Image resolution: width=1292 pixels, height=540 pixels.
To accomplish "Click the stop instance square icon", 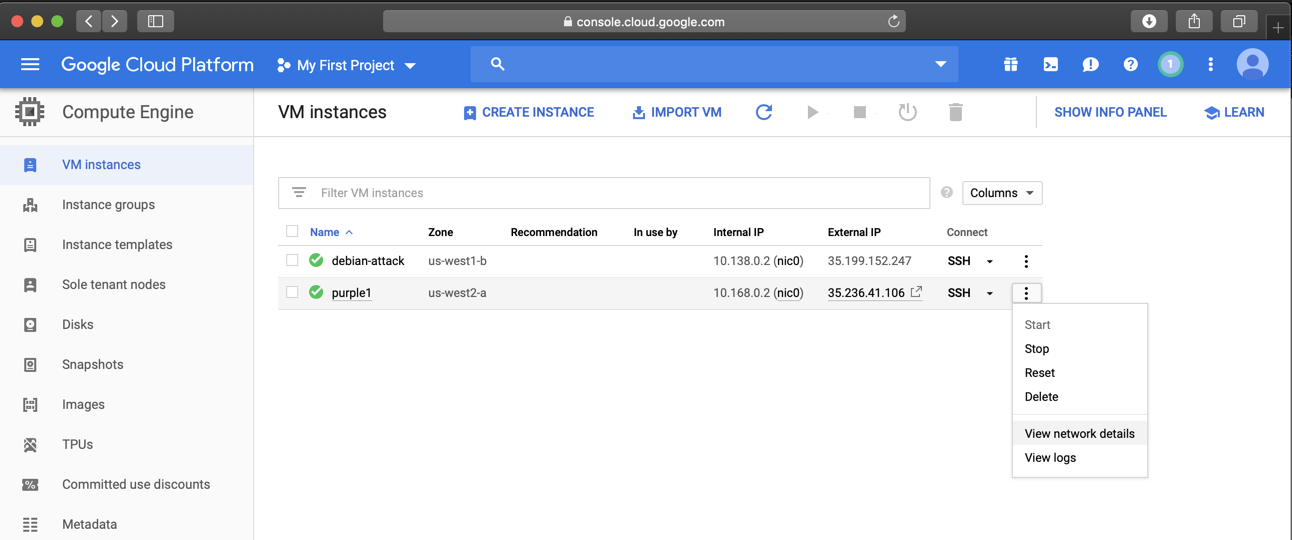I will [860, 112].
